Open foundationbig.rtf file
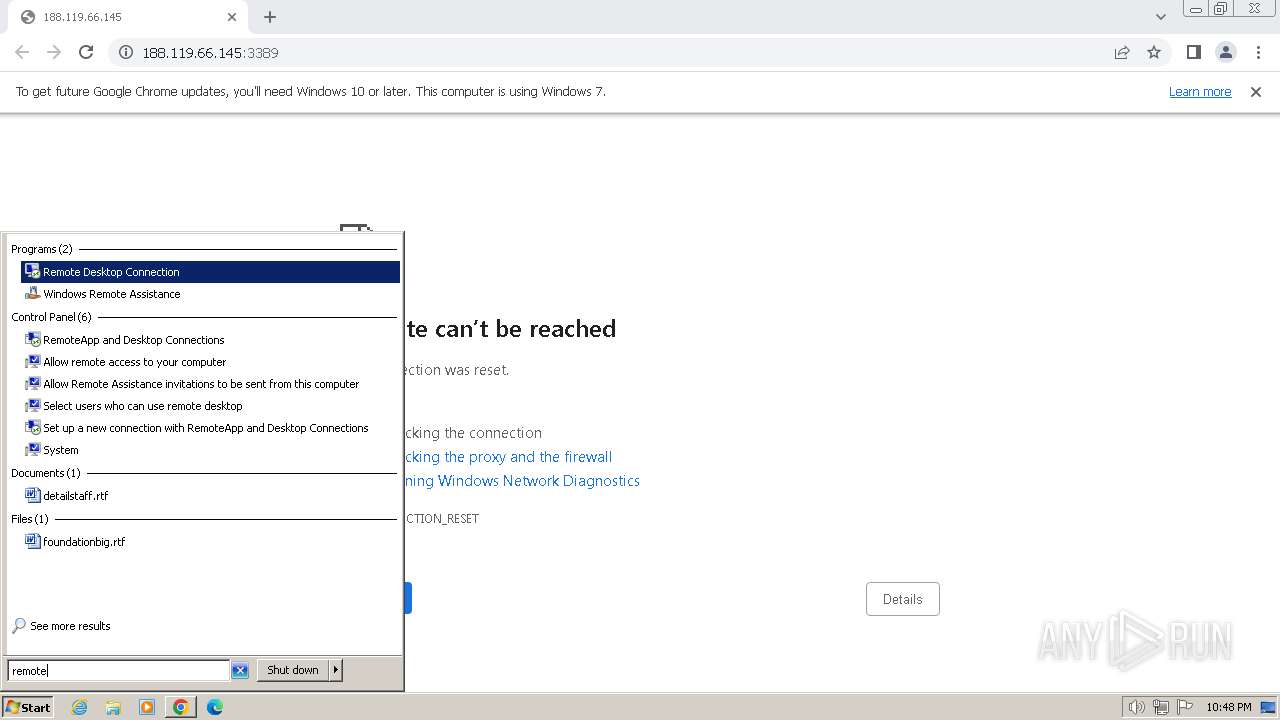This screenshot has height=720, width=1280. point(210,542)
